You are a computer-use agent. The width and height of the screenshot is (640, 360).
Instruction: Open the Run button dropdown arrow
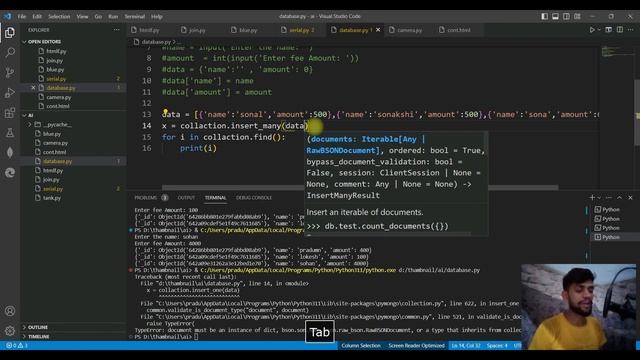click(599, 30)
